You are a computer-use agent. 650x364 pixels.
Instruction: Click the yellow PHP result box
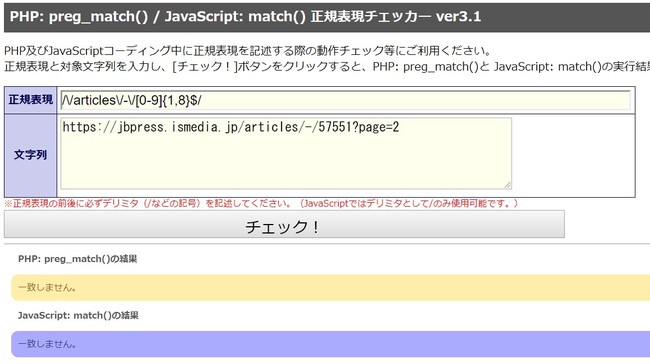[330, 287]
